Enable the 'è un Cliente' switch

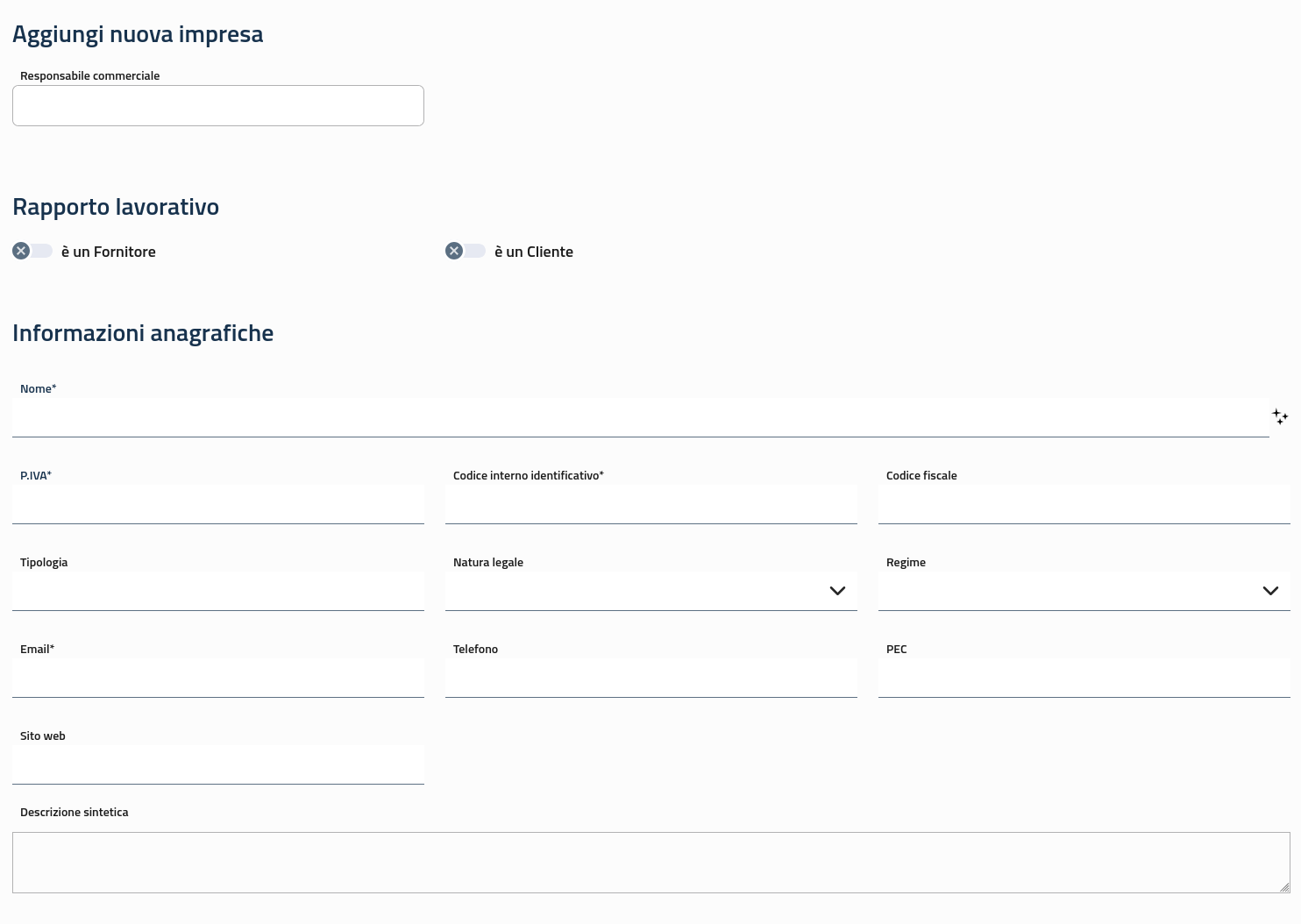pyautogui.click(x=466, y=252)
